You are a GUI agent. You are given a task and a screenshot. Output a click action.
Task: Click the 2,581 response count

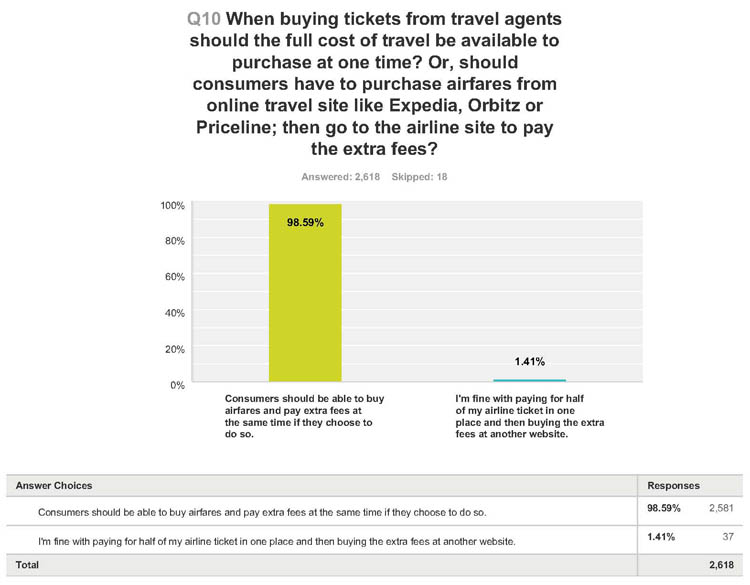point(721,508)
